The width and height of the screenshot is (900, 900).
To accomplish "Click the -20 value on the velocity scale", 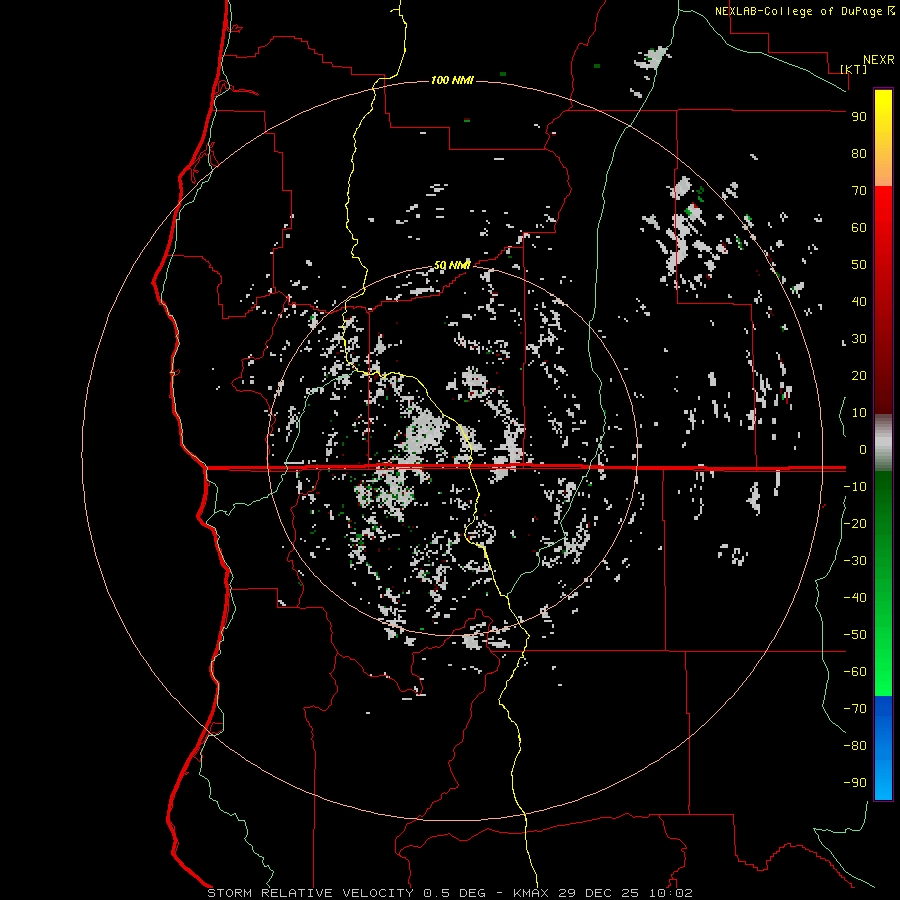I will [x=855, y=523].
